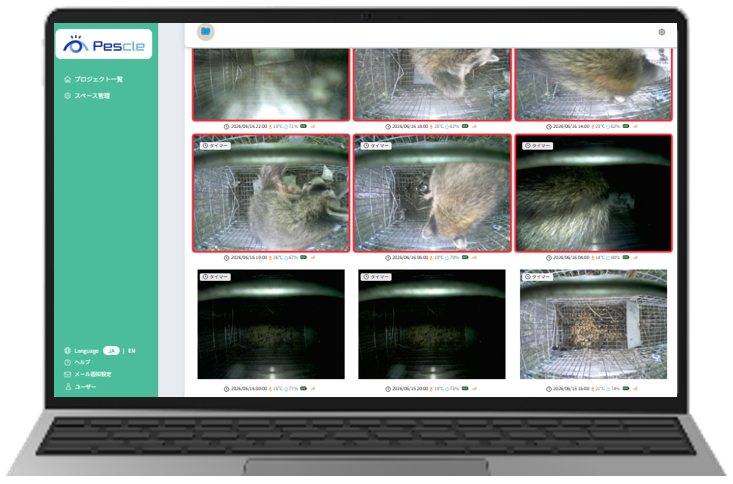Click clock icon before the 2026/06/16 10:00 timestamp
733x484 pixels.
(x=226, y=258)
